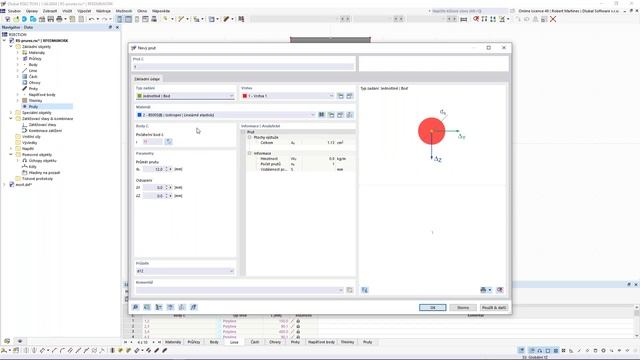Collapse Plochy výztuže section

(250, 138)
